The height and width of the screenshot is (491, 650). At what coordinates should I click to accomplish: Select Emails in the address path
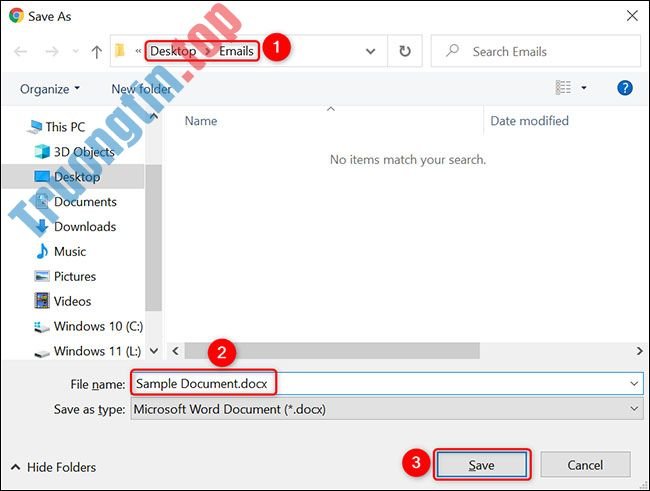pyautogui.click(x=236, y=51)
